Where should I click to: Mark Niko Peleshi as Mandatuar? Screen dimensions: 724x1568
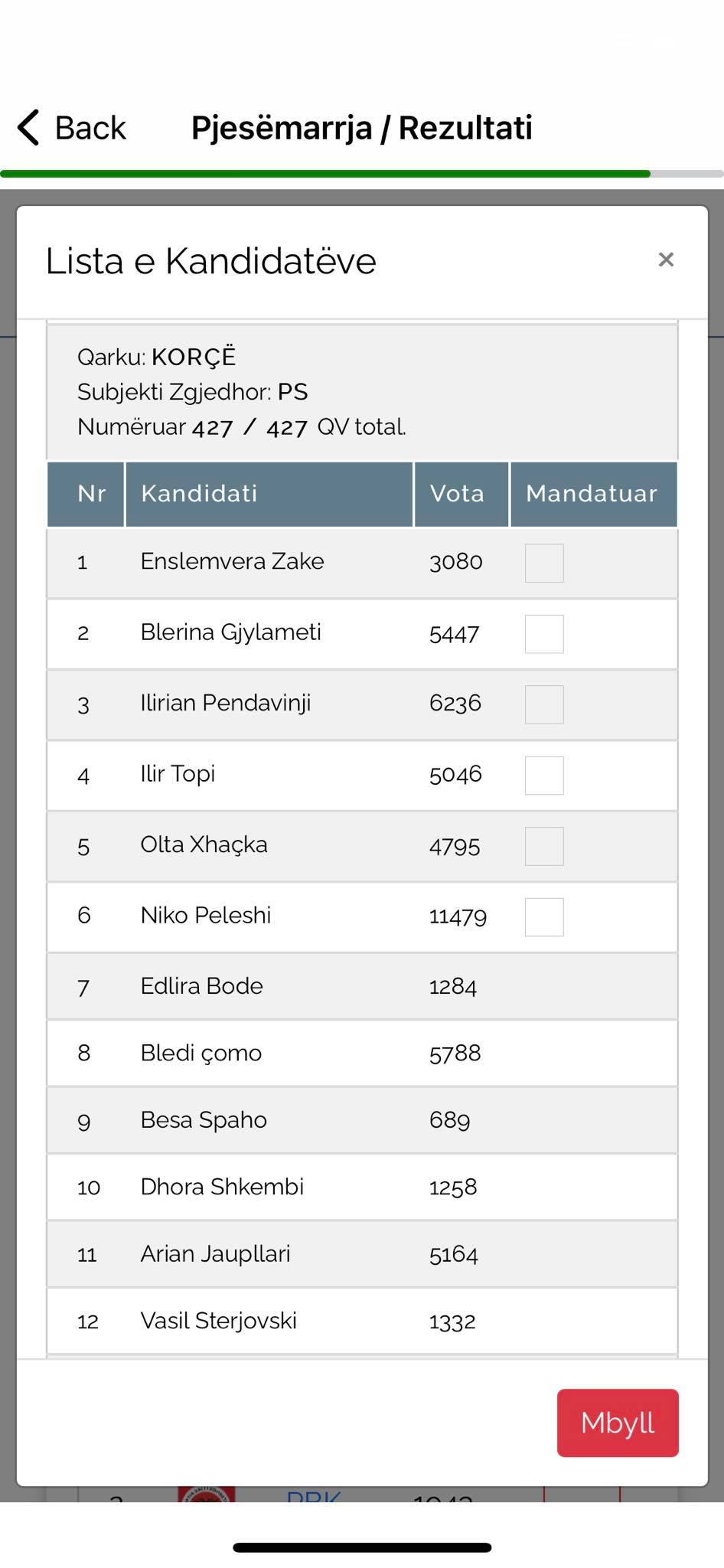click(x=544, y=917)
